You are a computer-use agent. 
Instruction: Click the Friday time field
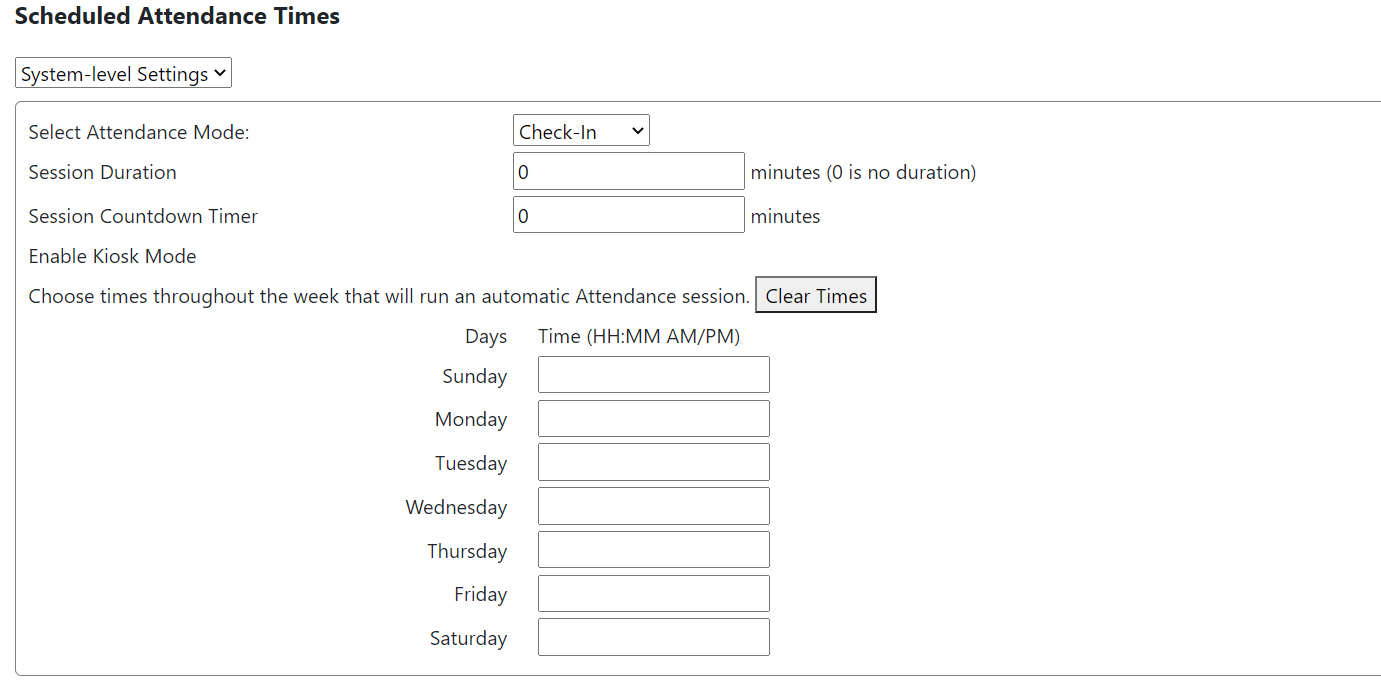coord(653,593)
